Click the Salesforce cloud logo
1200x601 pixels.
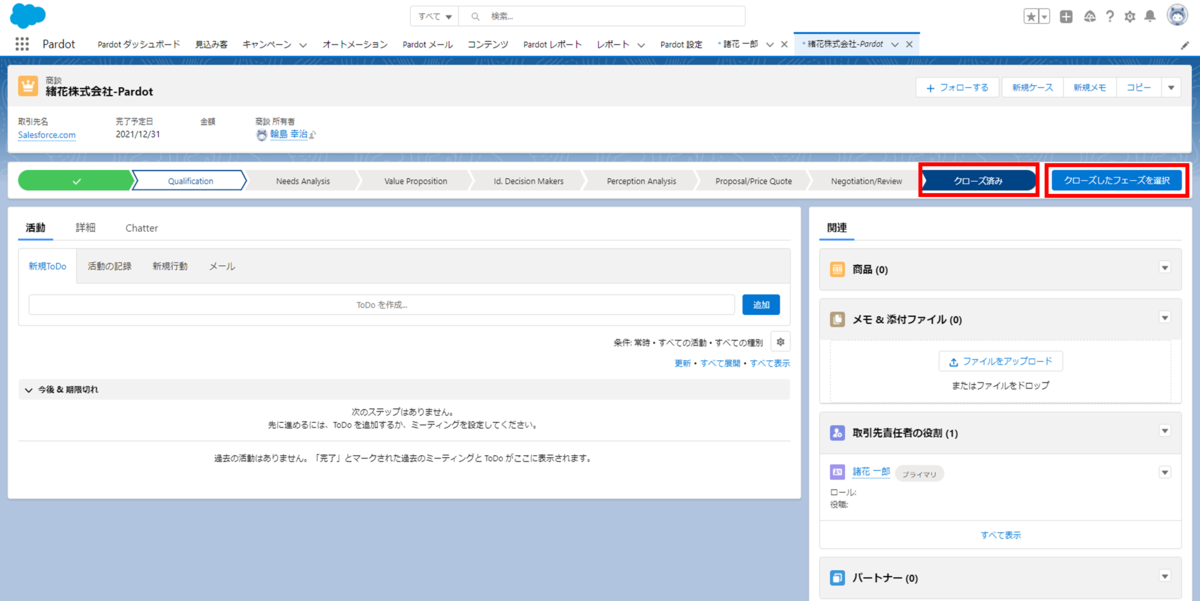(28, 15)
